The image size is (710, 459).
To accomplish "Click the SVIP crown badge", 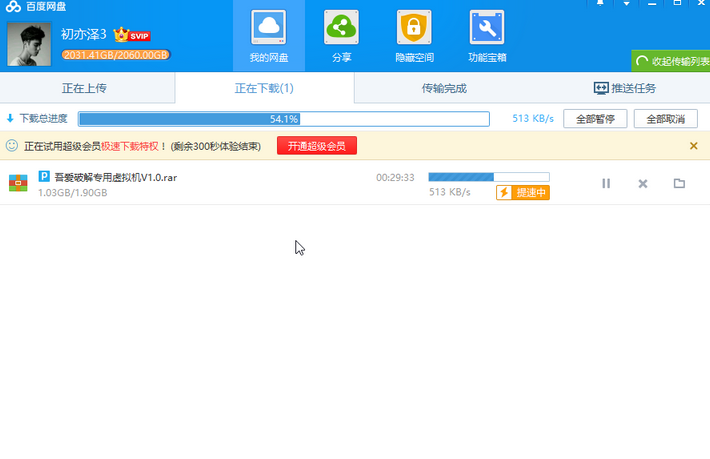I will tap(132, 35).
